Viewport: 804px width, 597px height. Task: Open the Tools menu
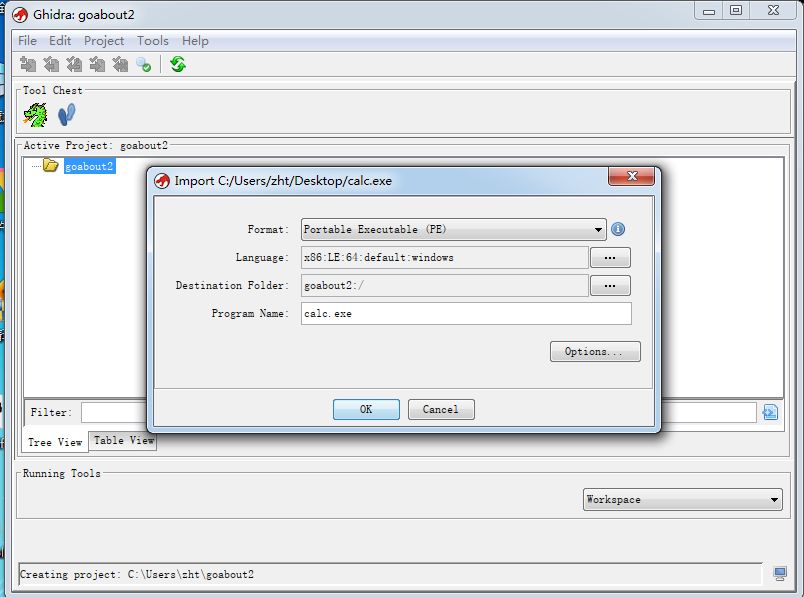click(x=152, y=41)
